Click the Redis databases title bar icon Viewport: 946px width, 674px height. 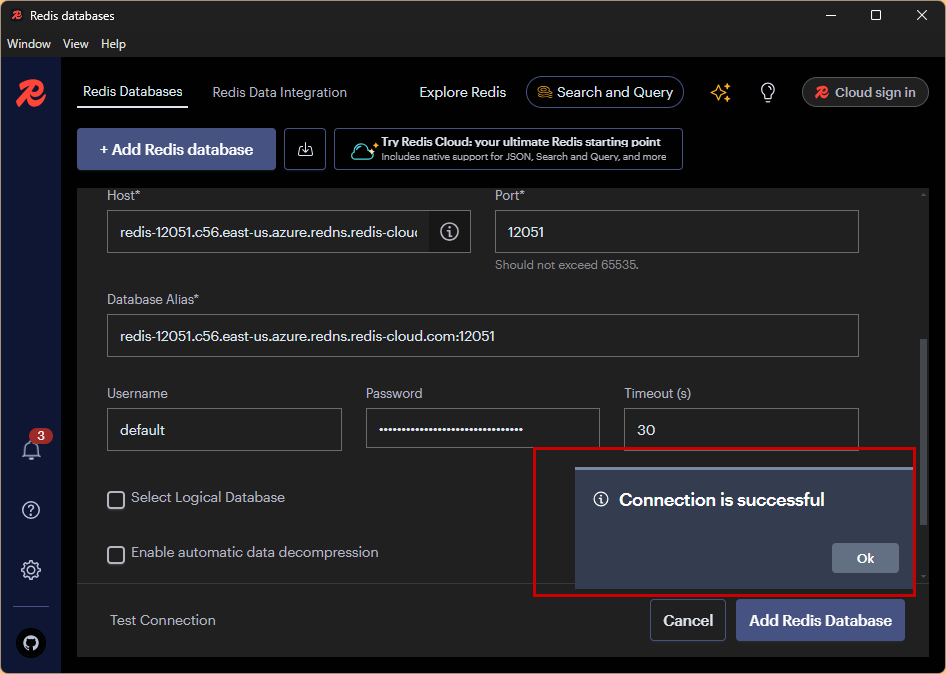[17, 16]
